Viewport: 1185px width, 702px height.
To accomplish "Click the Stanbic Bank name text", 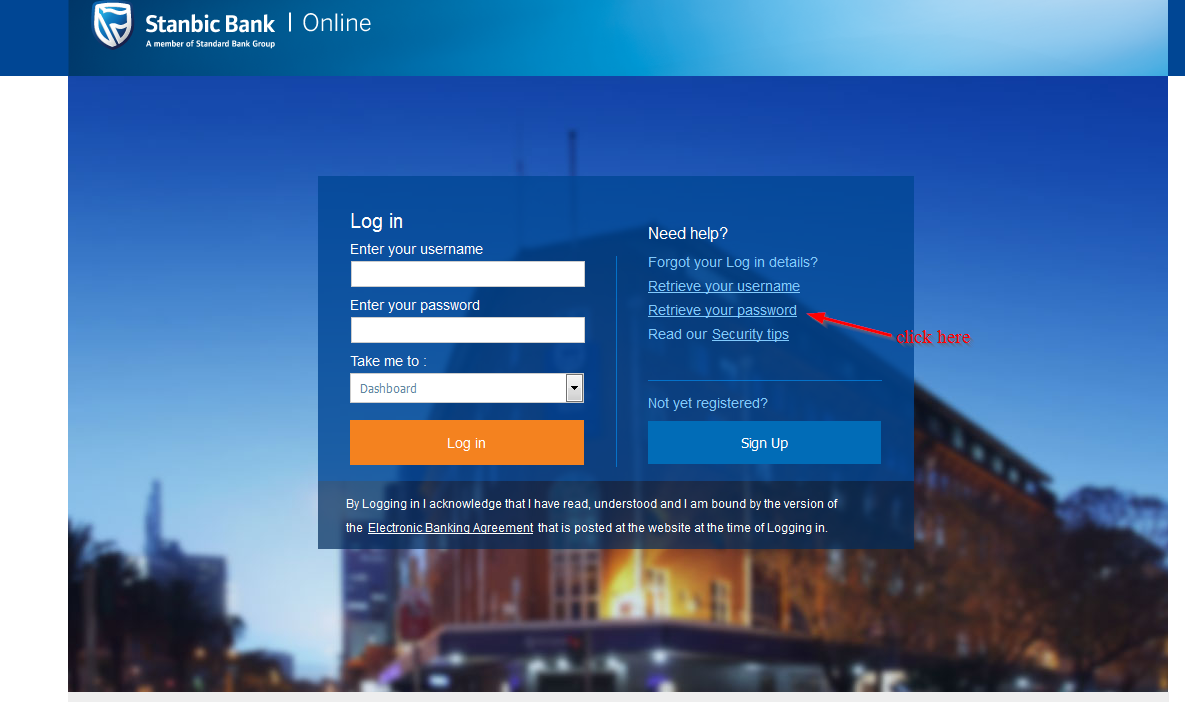I will tap(209, 23).
